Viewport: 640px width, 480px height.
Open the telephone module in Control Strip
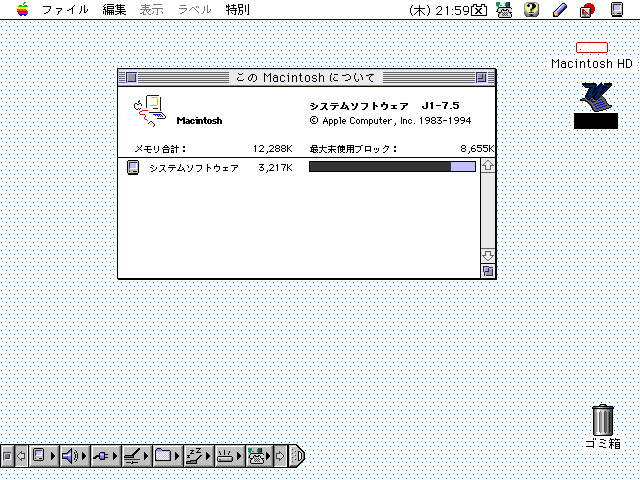260,456
